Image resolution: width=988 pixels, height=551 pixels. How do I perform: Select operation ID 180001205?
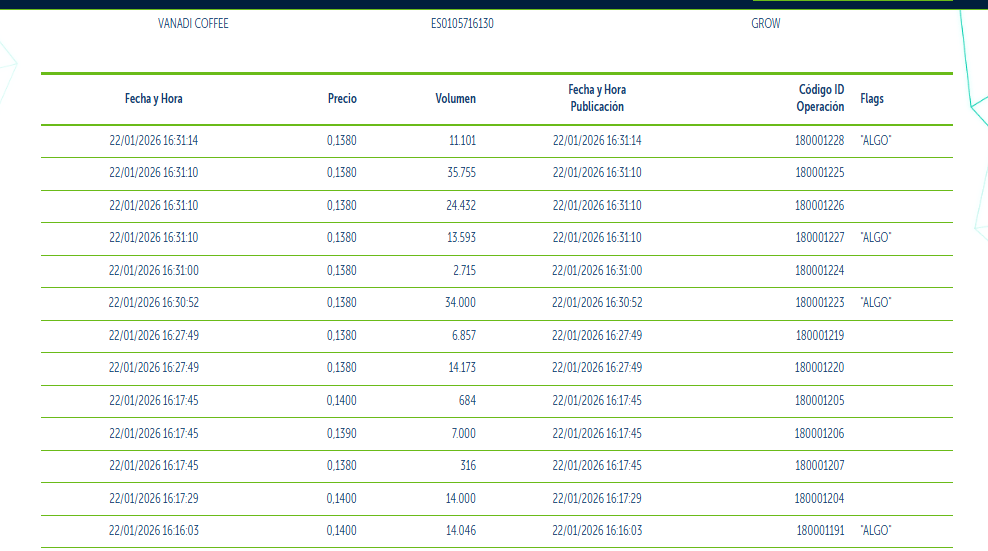[x=819, y=400]
